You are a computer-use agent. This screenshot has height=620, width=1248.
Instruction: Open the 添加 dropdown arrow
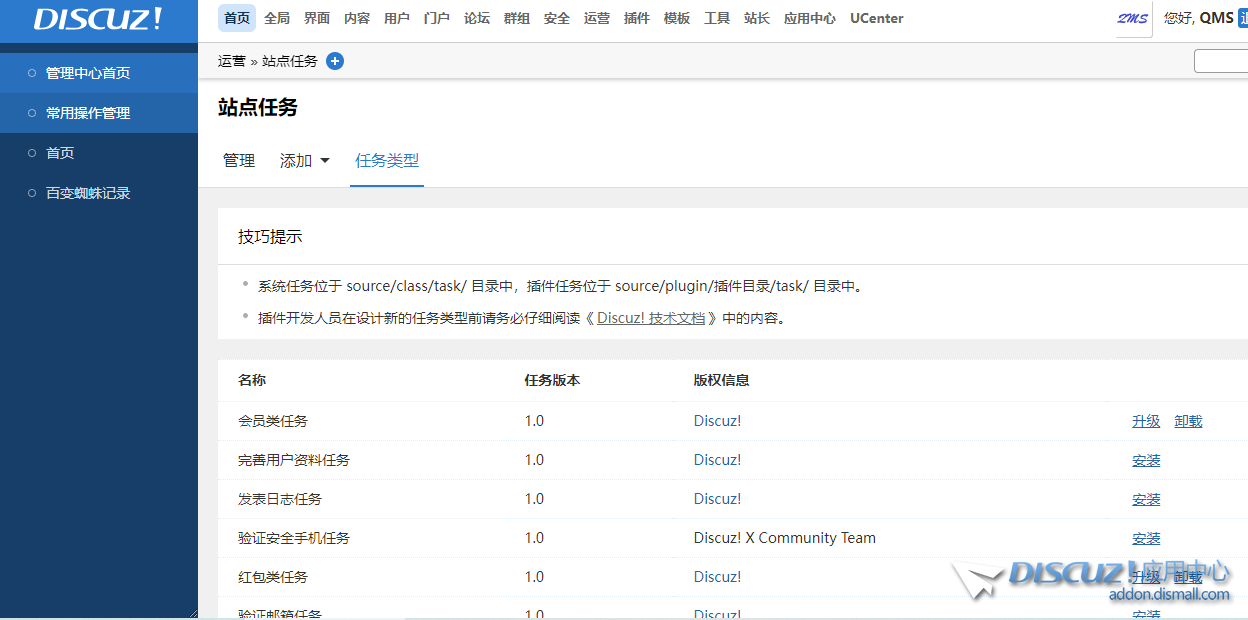pyautogui.click(x=324, y=161)
